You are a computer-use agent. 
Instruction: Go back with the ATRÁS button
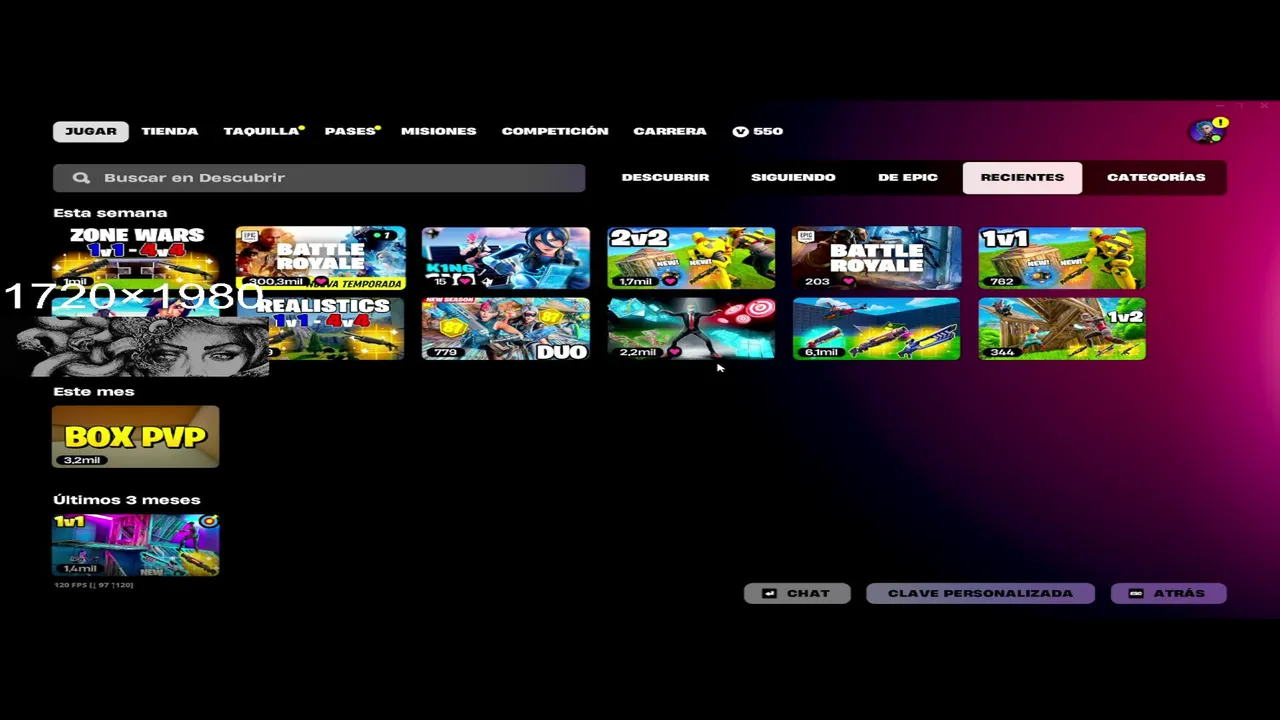1168,593
